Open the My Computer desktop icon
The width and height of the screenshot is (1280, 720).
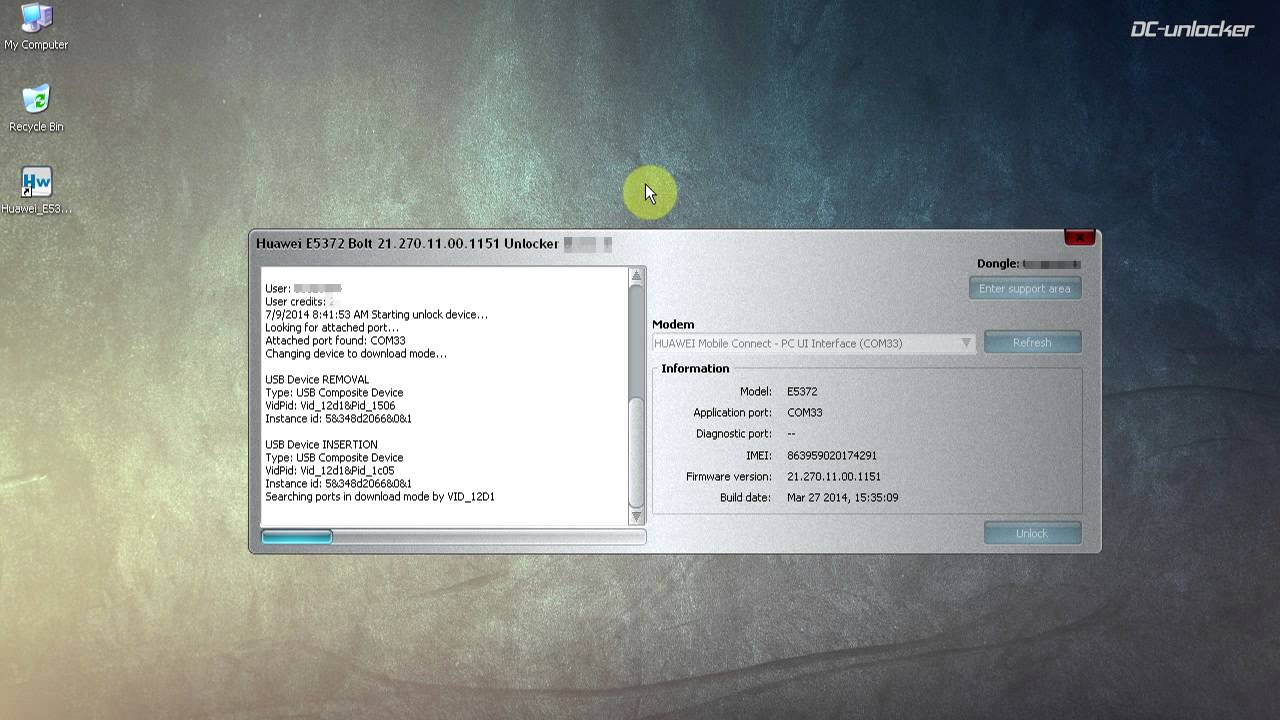coord(36,26)
